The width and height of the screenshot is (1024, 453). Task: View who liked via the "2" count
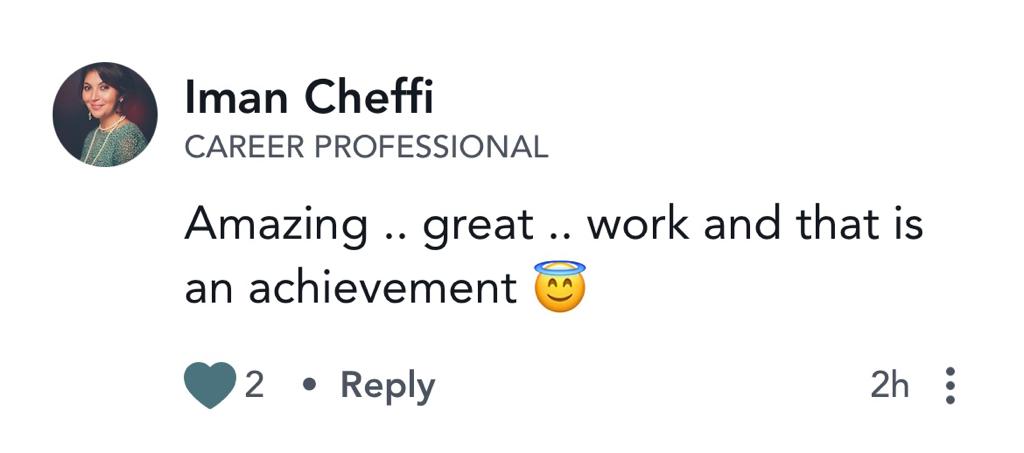(x=254, y=386)
